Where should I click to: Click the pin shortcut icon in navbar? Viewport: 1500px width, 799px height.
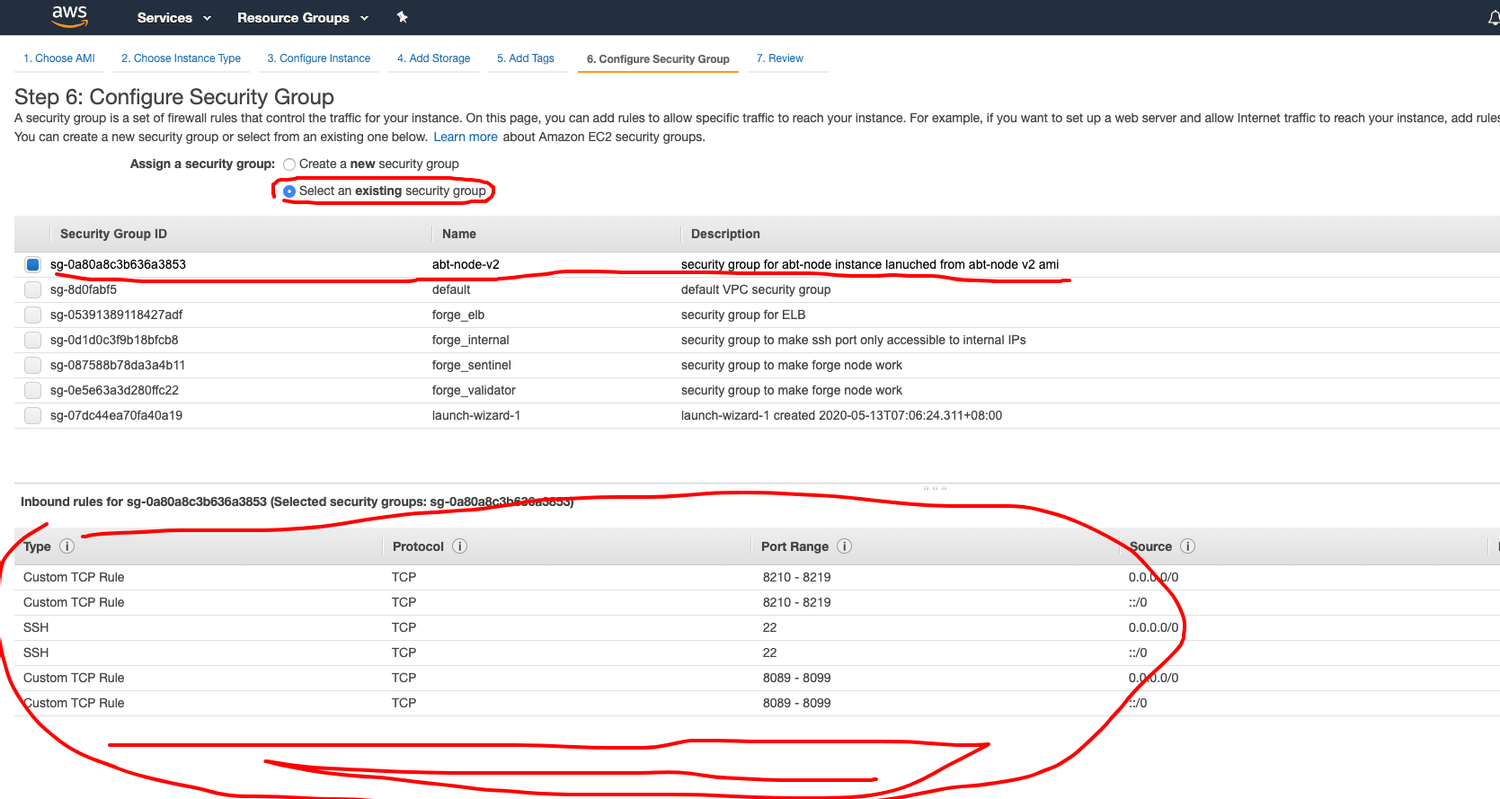402,18
